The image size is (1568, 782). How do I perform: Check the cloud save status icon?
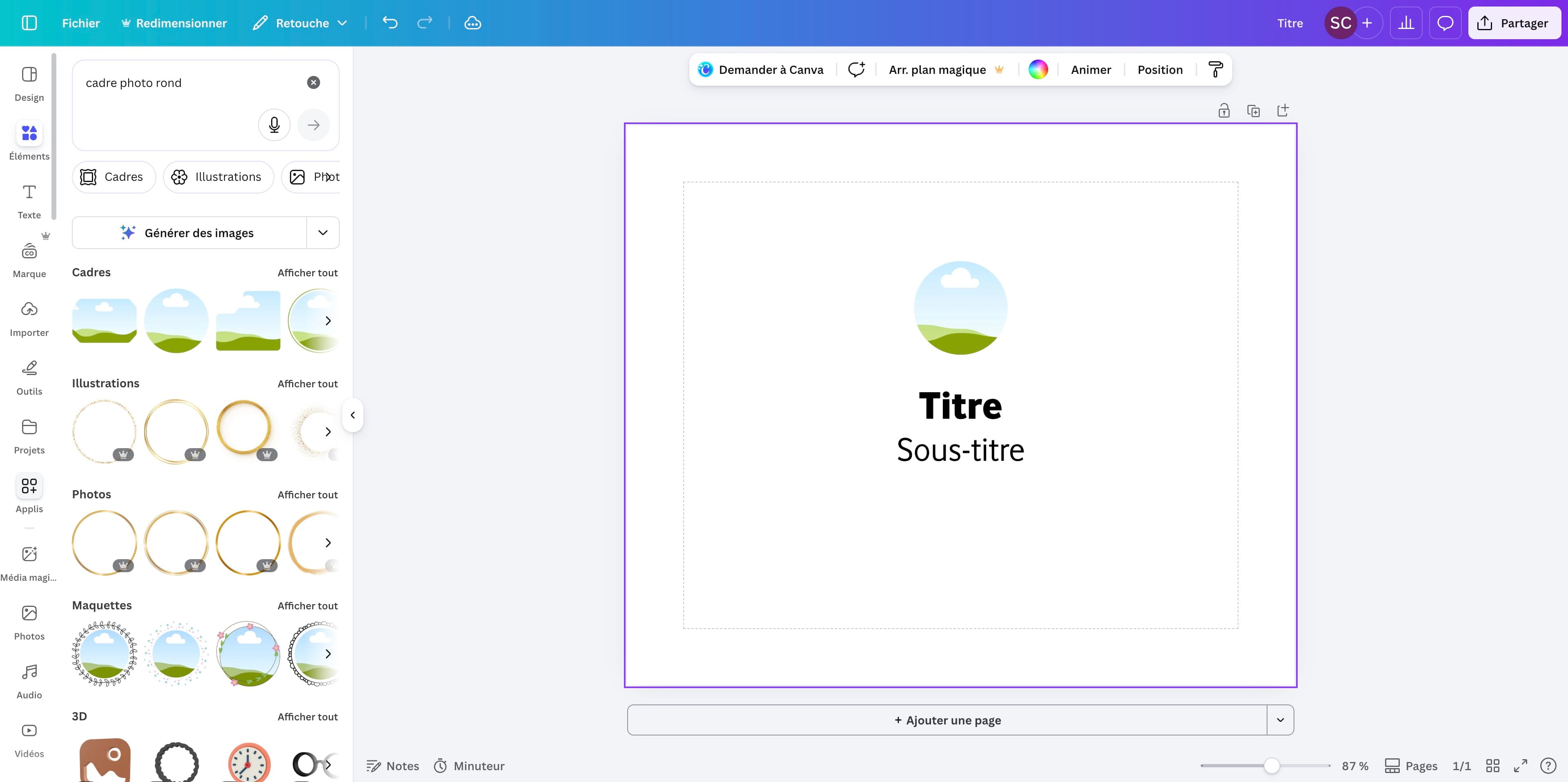pyautogui.click(x=473, y=23)
